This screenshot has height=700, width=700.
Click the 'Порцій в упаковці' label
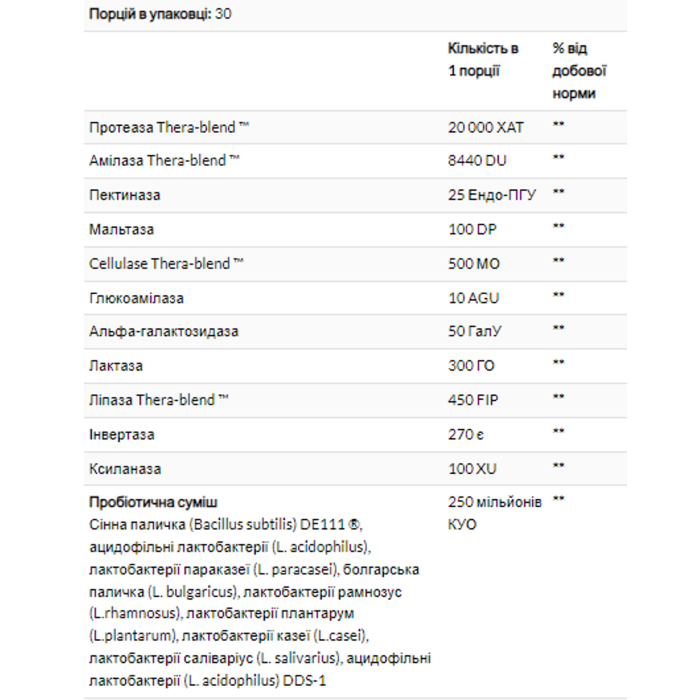tap(150, 14)
